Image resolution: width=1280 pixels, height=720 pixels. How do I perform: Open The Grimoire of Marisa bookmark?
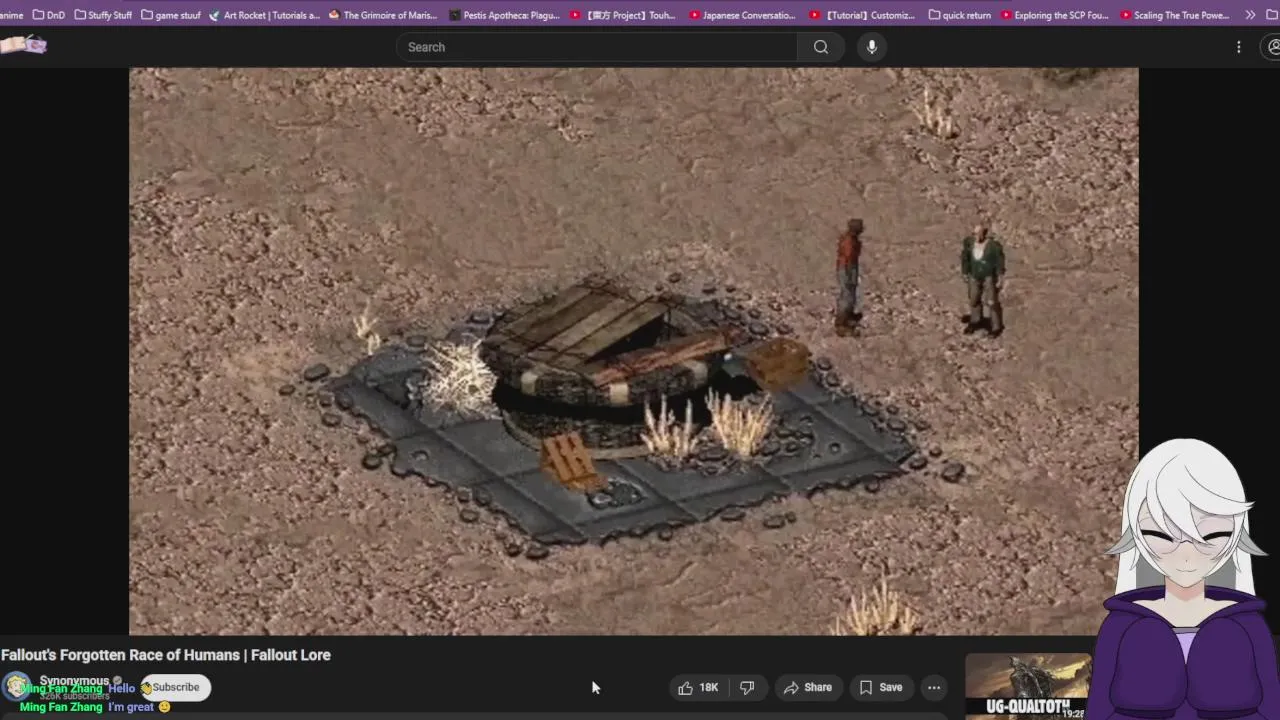[x=382, y=15]
